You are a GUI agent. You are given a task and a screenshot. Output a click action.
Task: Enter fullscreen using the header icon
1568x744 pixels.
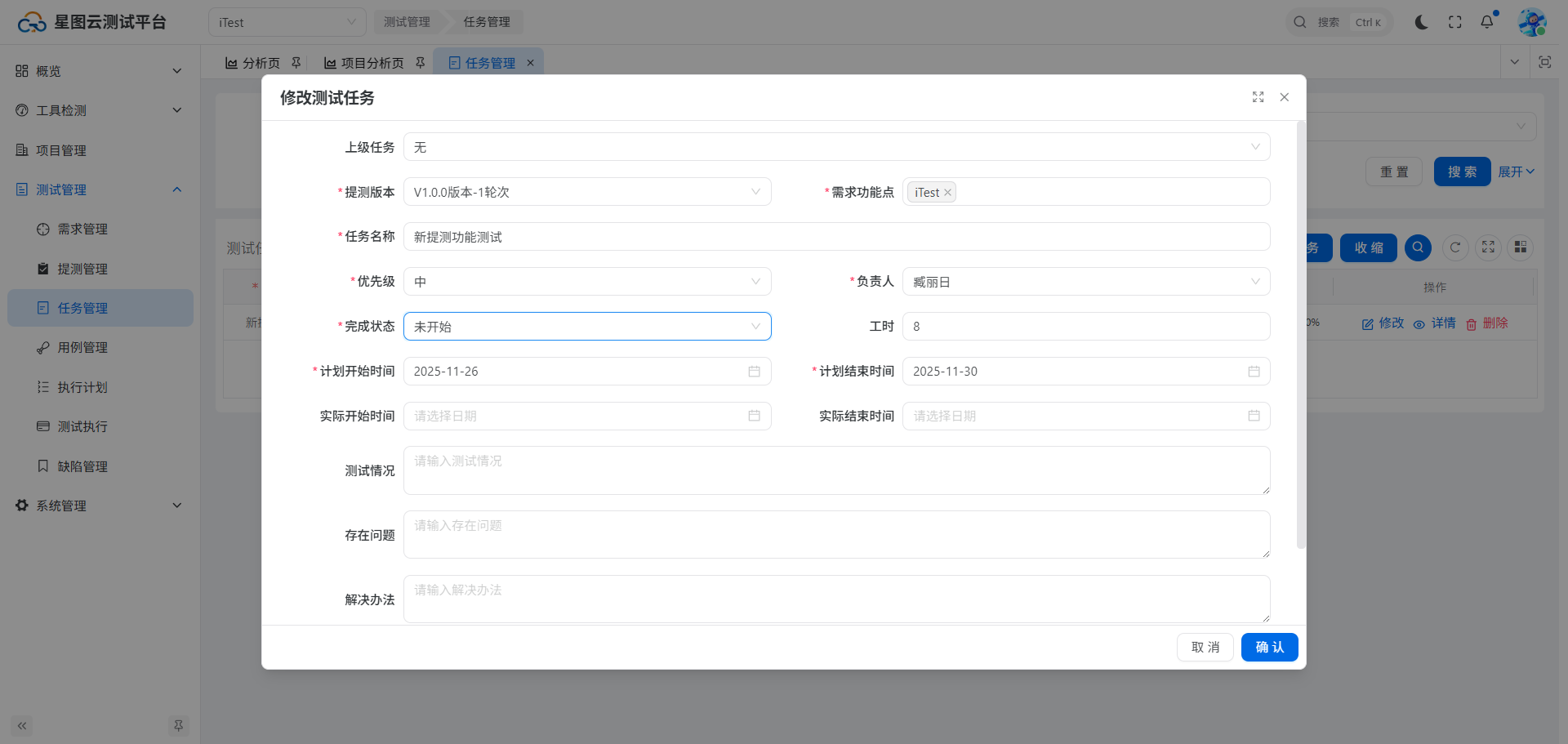(x=1454, y=22)
